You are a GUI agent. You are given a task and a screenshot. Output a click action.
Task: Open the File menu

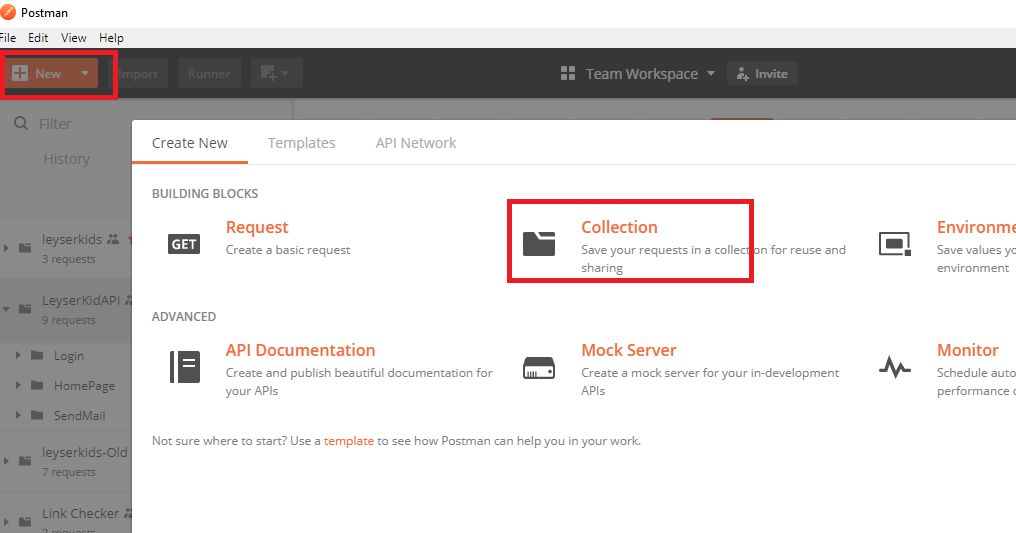[8, 38]
